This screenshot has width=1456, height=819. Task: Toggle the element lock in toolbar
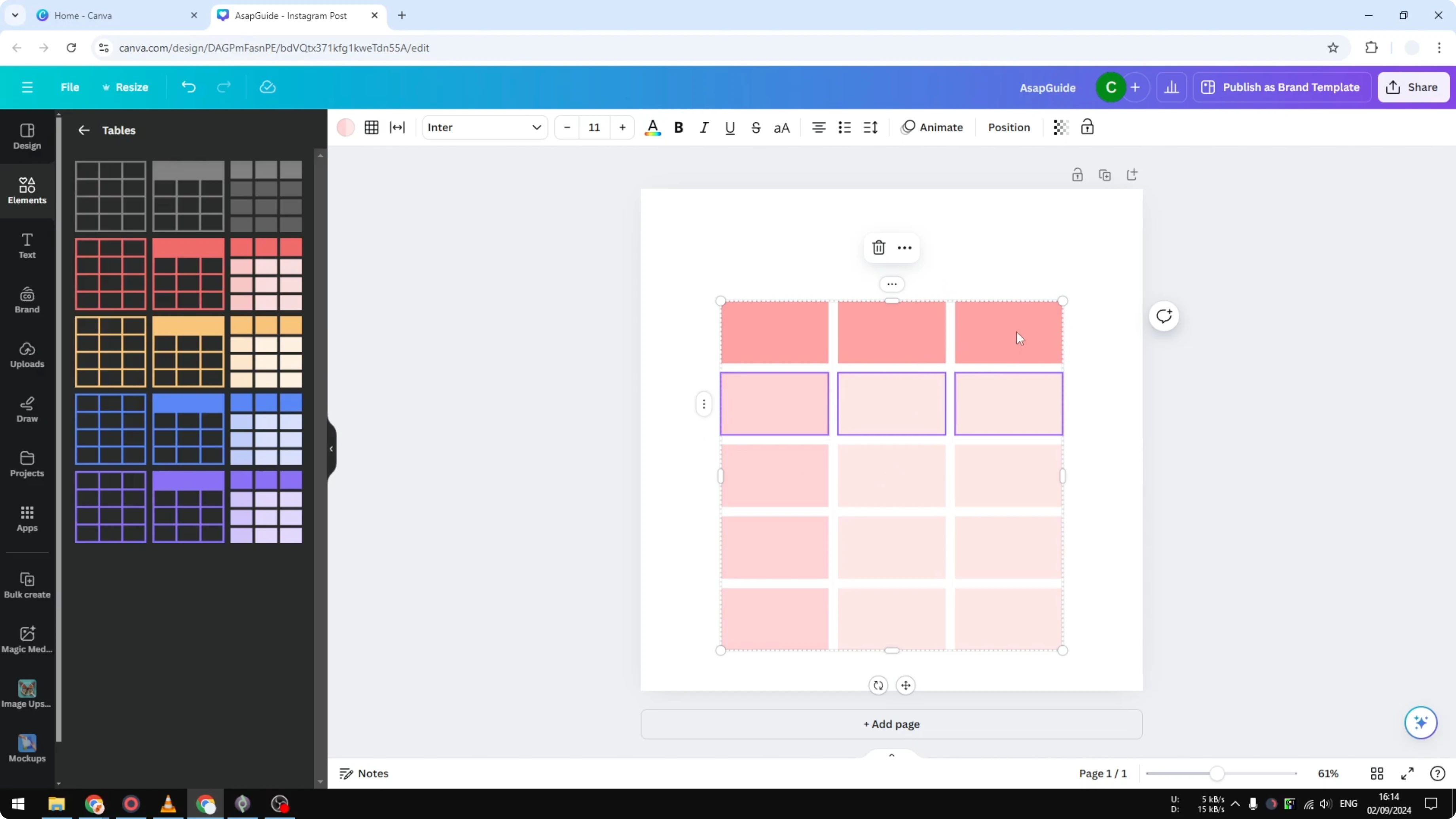click(x=1087, y=128)
